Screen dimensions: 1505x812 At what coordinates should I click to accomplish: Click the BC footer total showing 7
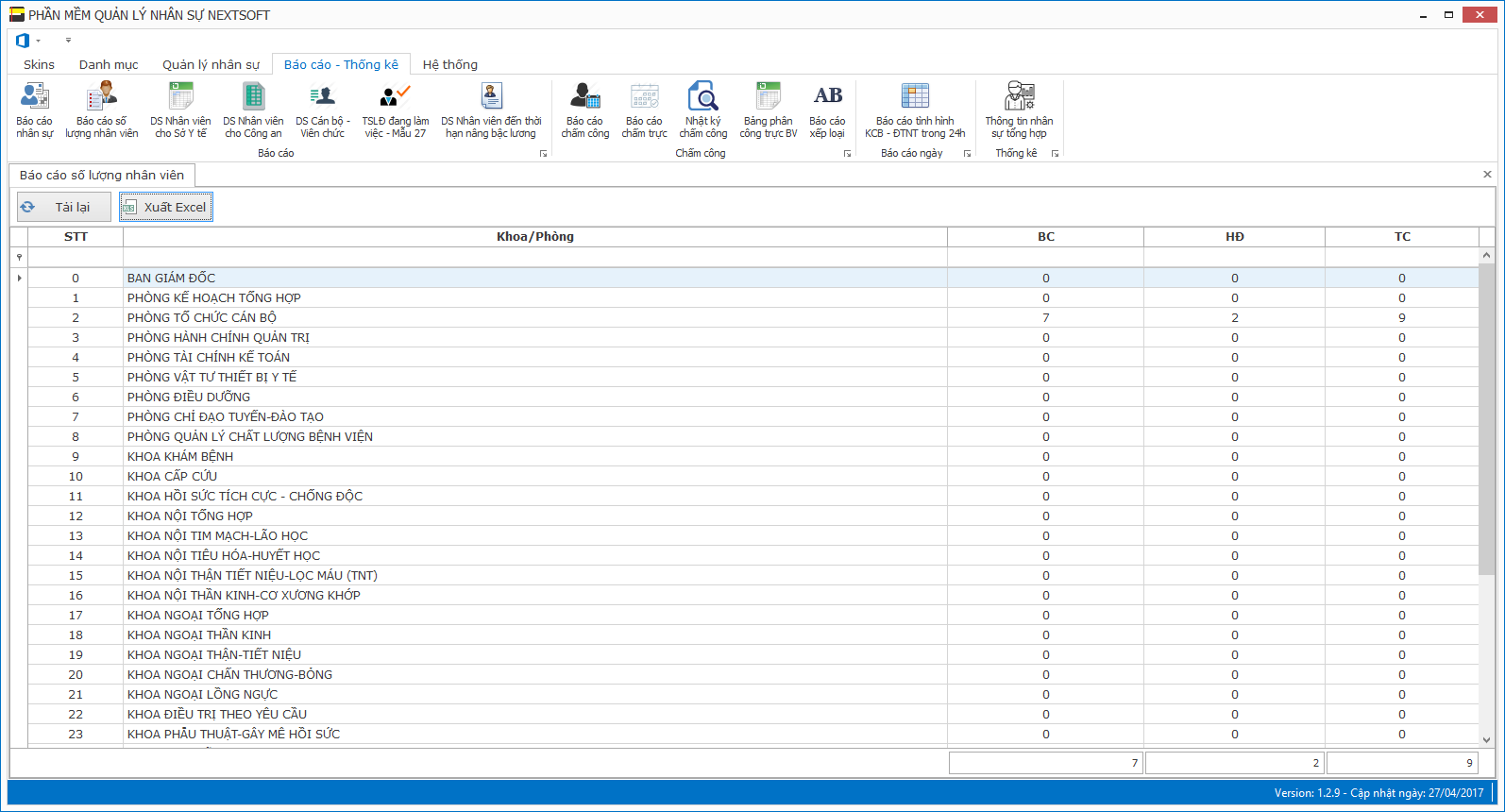1046,763
